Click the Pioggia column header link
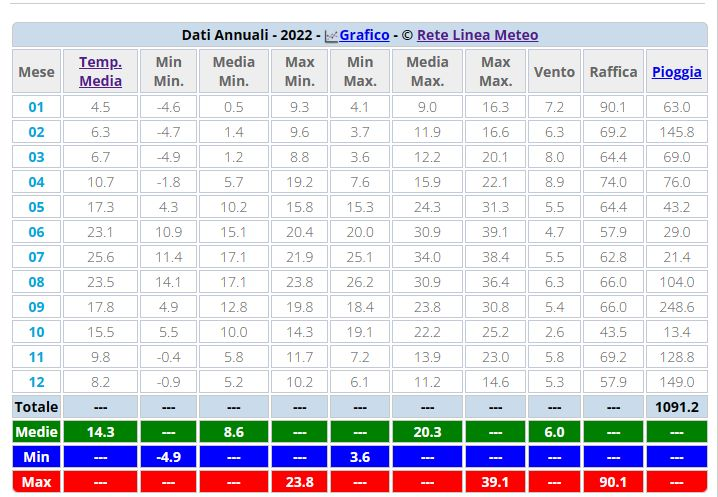This screenshot has height=497, width=718. click(676, 72)
